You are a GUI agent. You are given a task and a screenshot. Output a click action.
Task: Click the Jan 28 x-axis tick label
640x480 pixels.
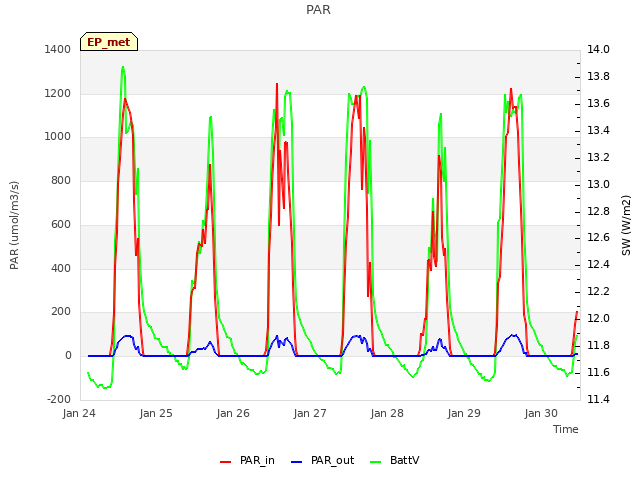(387, 413)
